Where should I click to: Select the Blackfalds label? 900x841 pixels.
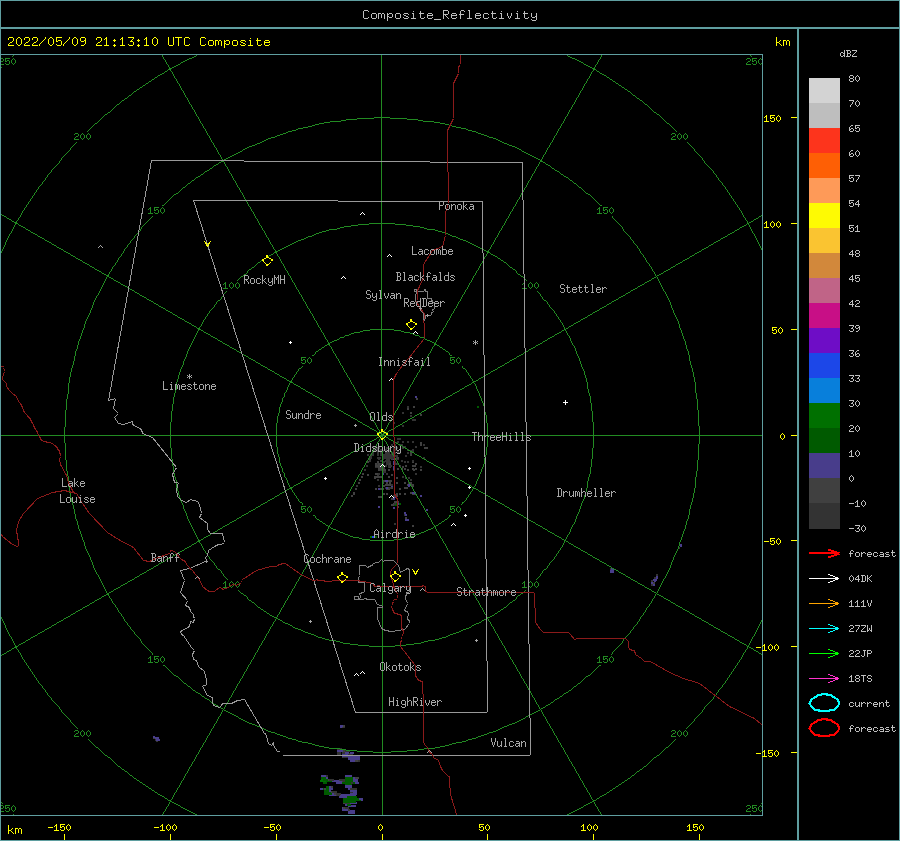point(425,277)
